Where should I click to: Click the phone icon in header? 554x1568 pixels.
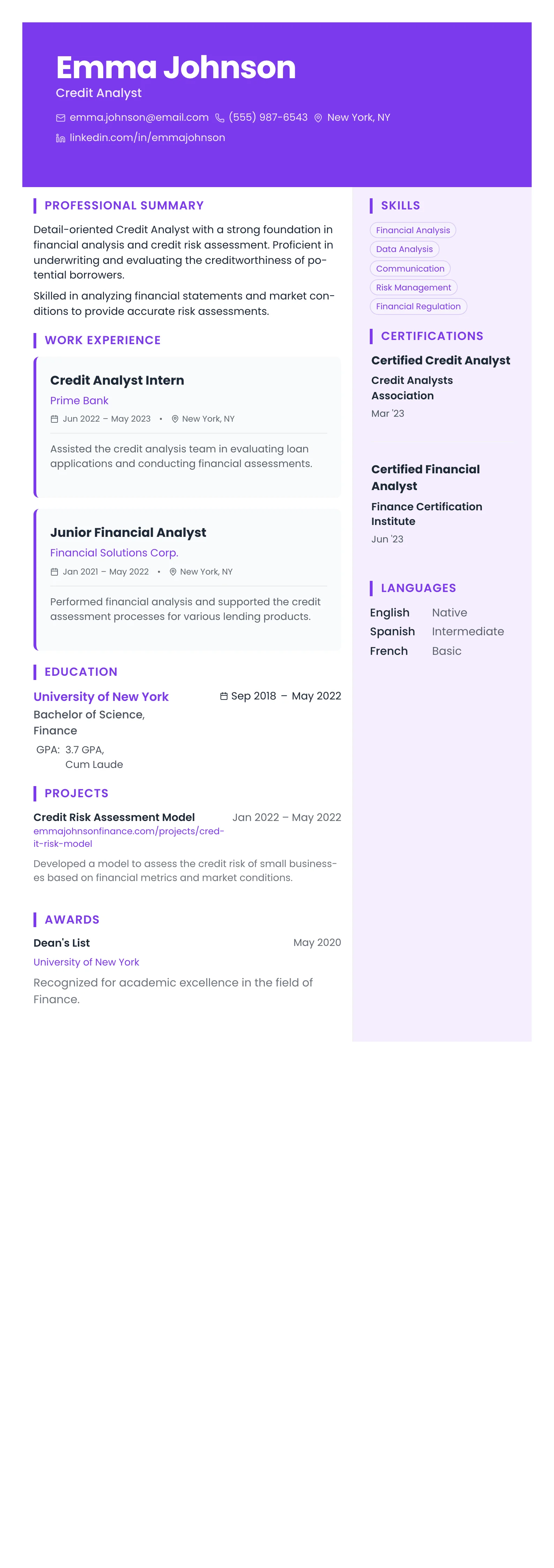click(219, 118)
